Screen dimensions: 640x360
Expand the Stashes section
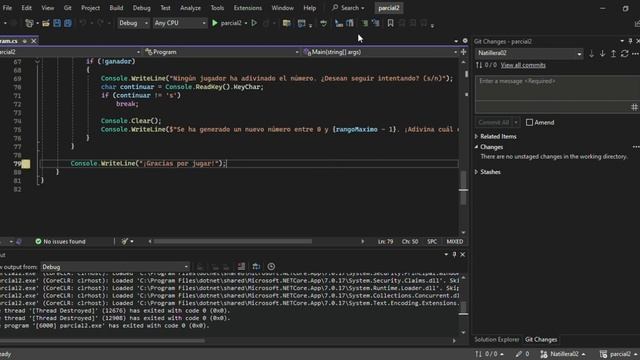(x=476, y=172)
